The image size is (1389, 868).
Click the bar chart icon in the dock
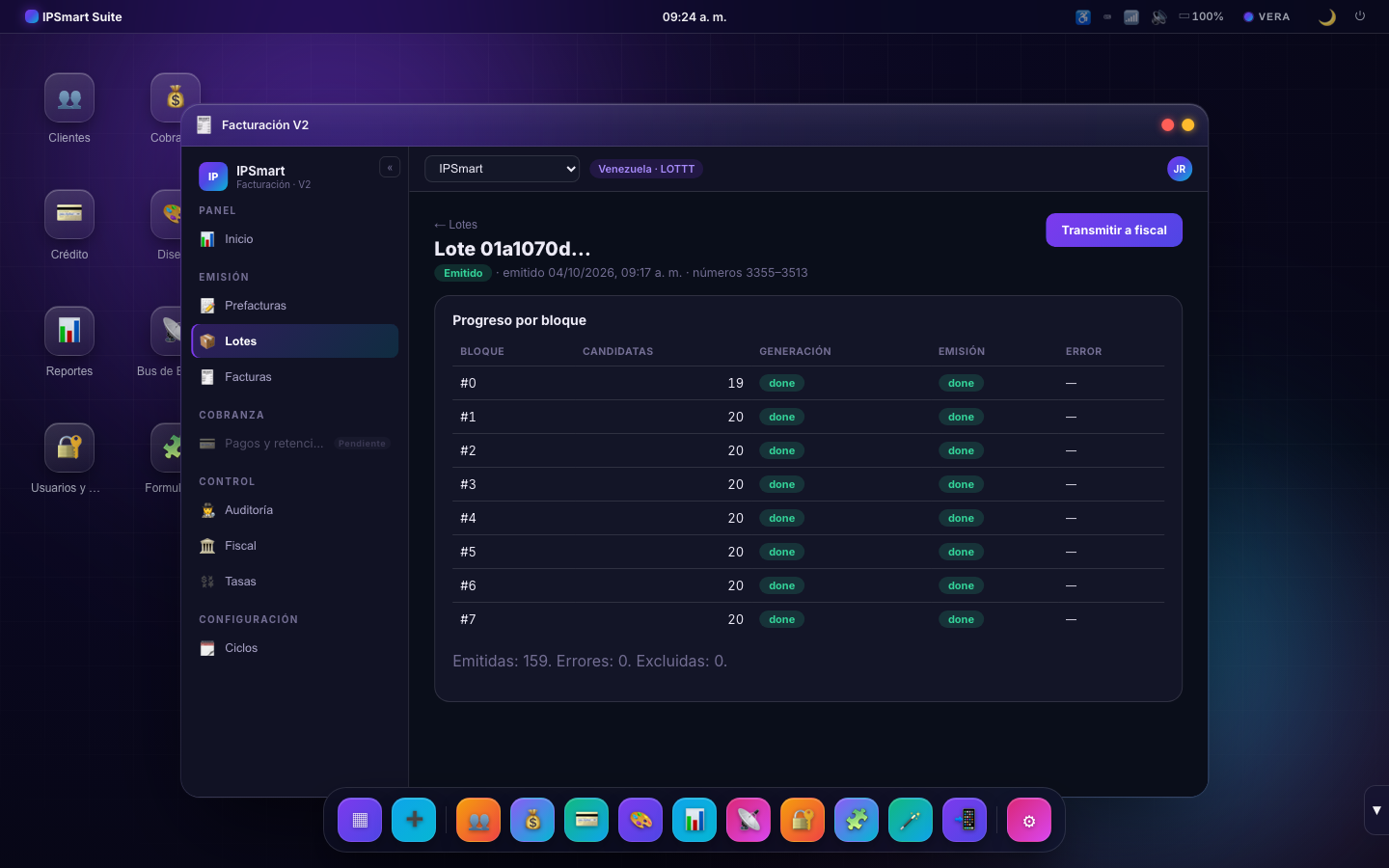click(694, 820)
